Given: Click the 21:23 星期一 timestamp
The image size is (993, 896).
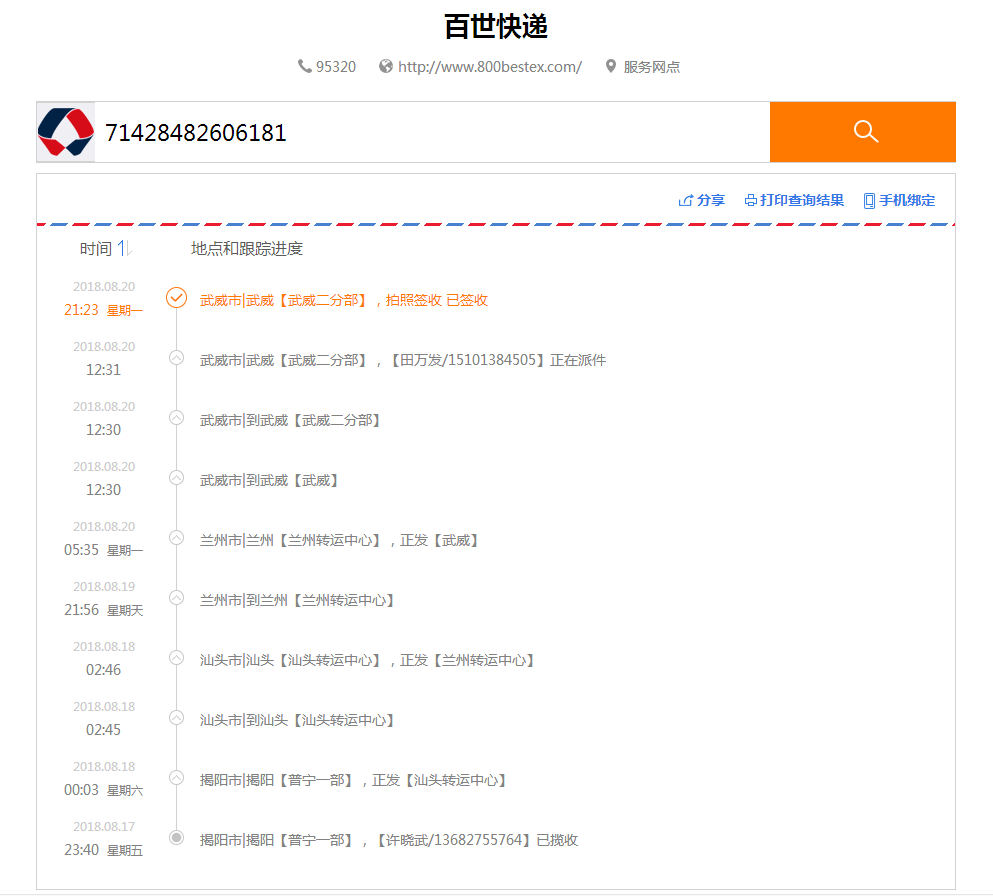Looking at the screenshot, I should pos(103,310).
